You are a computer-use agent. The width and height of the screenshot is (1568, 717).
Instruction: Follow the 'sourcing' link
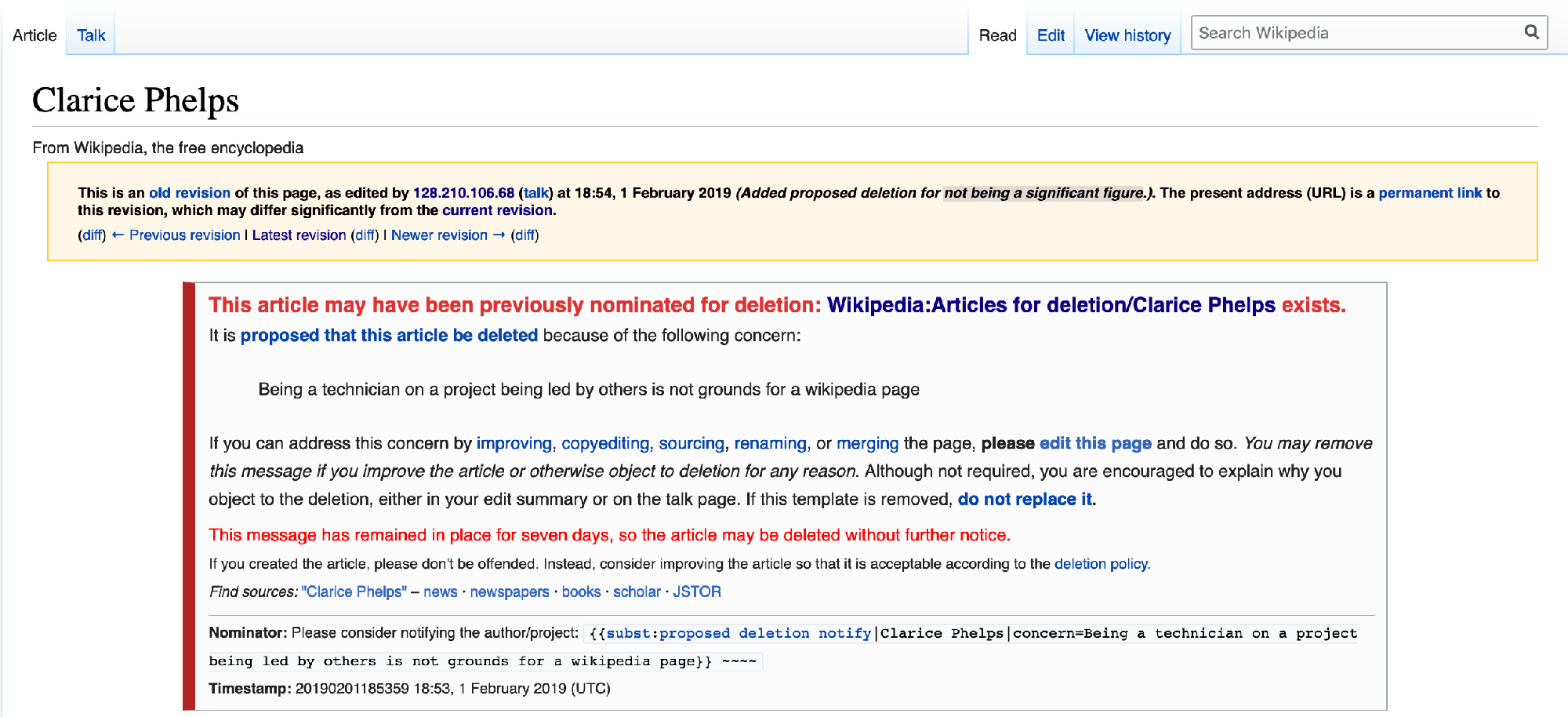pyautogui.click(x=691, y=443)
